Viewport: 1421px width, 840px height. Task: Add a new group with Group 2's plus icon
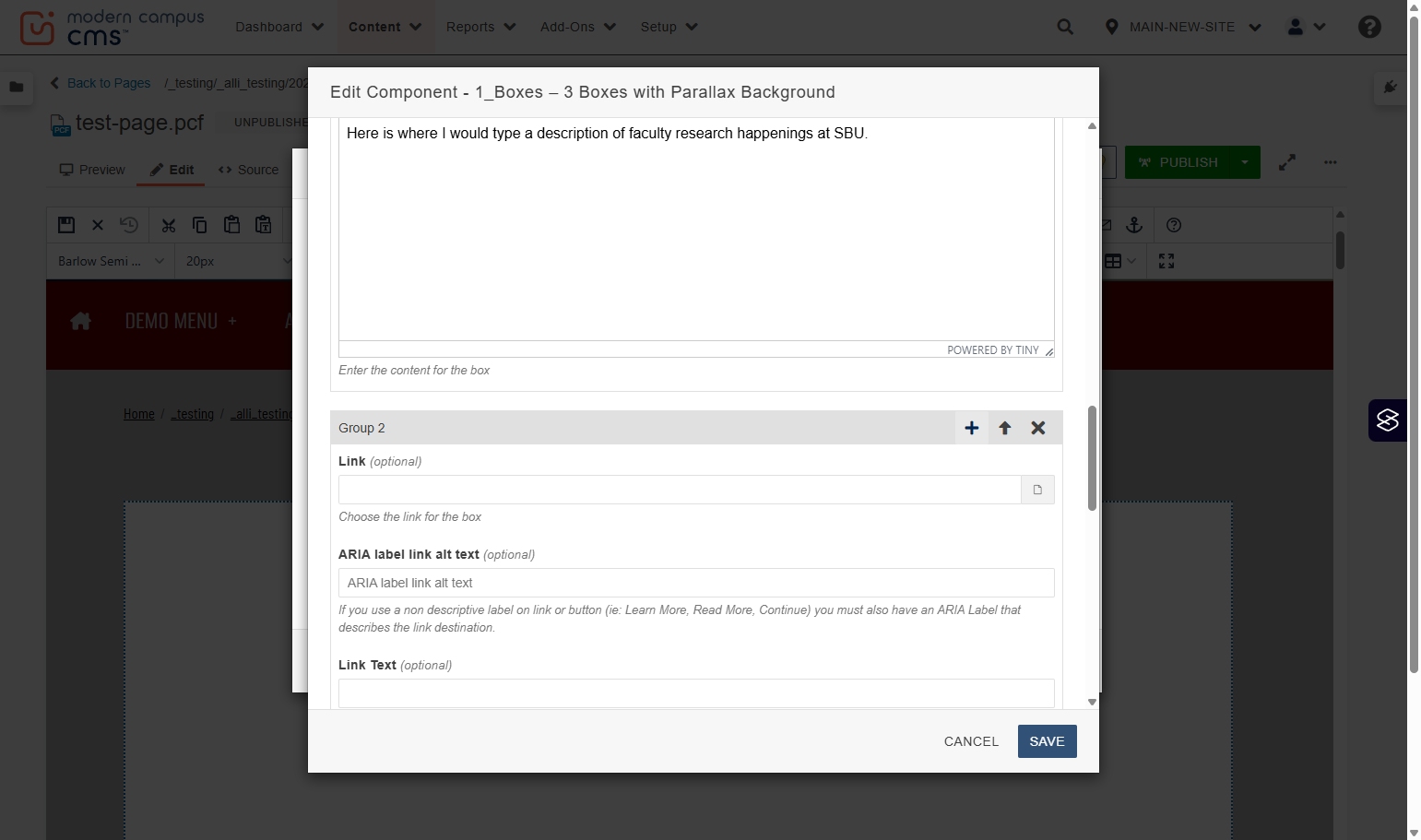(971, 428)
